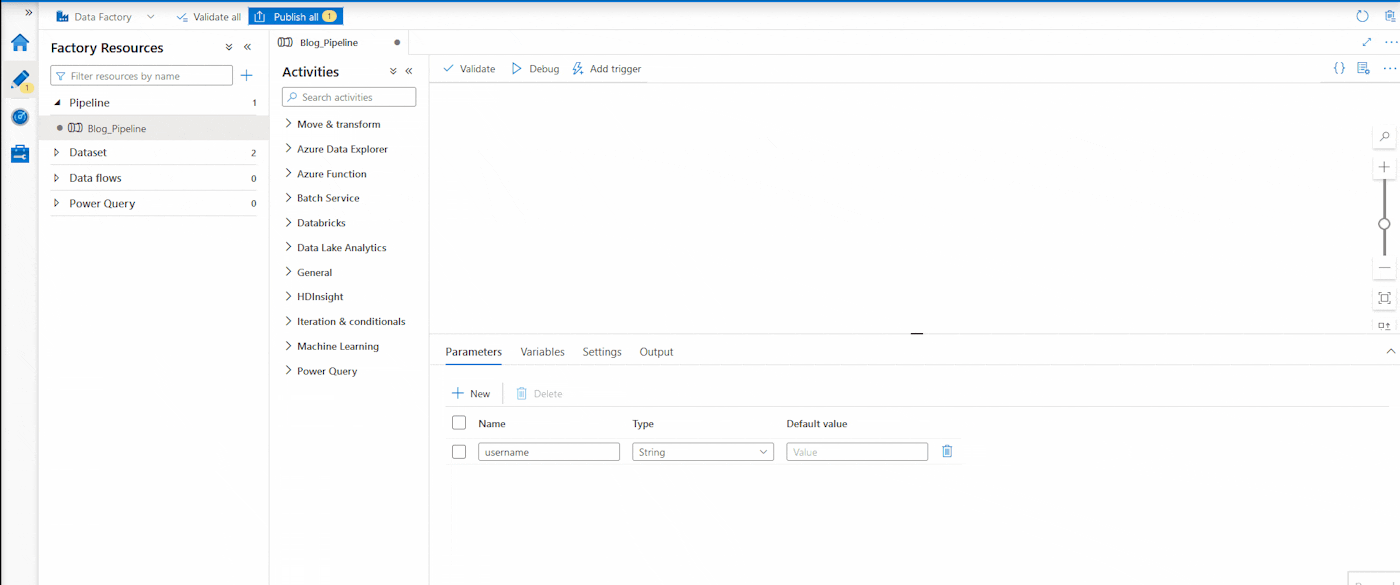Switch to the Settings tab

pyautogui.click(x=602, y=352)
